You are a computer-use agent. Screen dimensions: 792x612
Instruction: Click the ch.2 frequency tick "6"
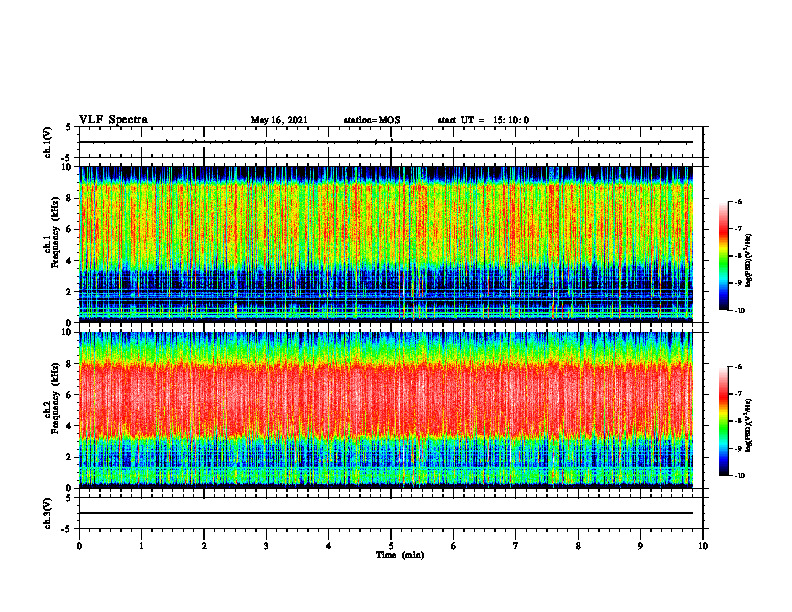tap(70, 395)
